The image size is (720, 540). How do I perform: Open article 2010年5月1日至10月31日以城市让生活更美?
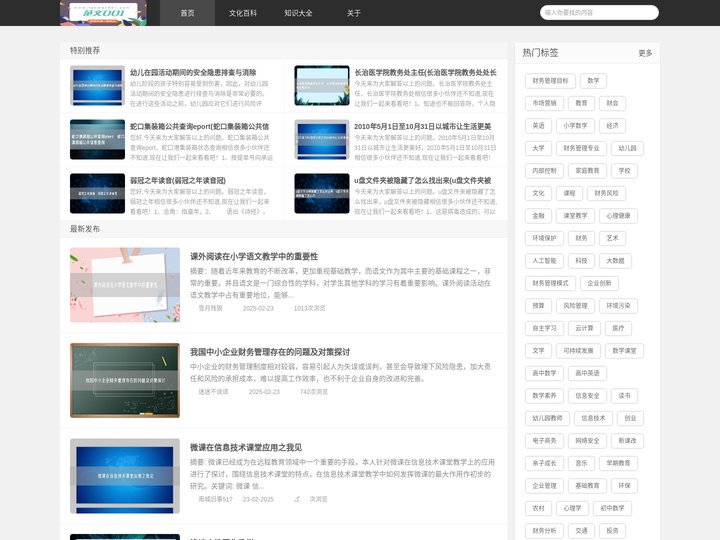pos(422,126)
